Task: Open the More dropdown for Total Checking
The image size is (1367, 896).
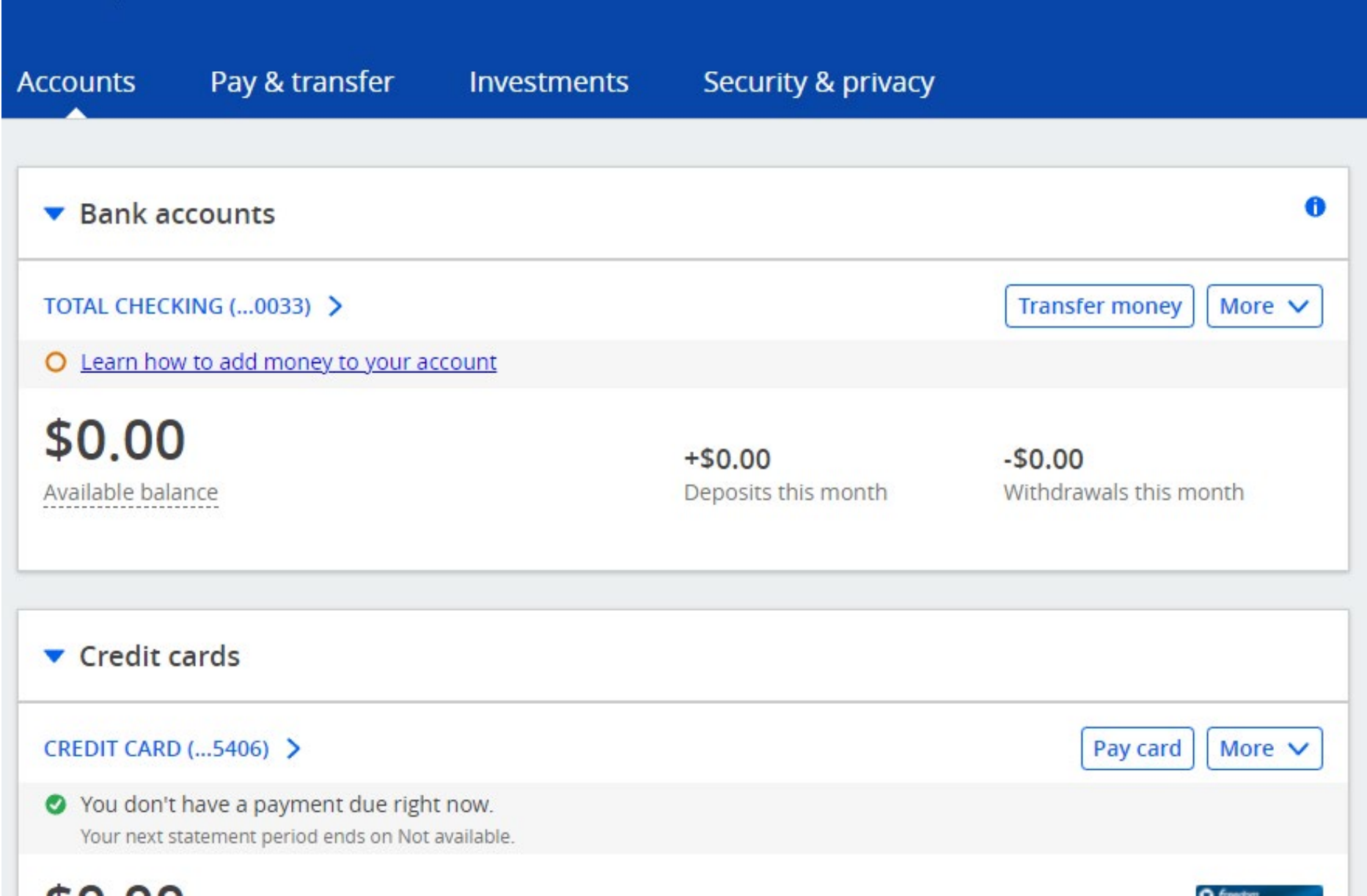Action: pos(1264,306)
